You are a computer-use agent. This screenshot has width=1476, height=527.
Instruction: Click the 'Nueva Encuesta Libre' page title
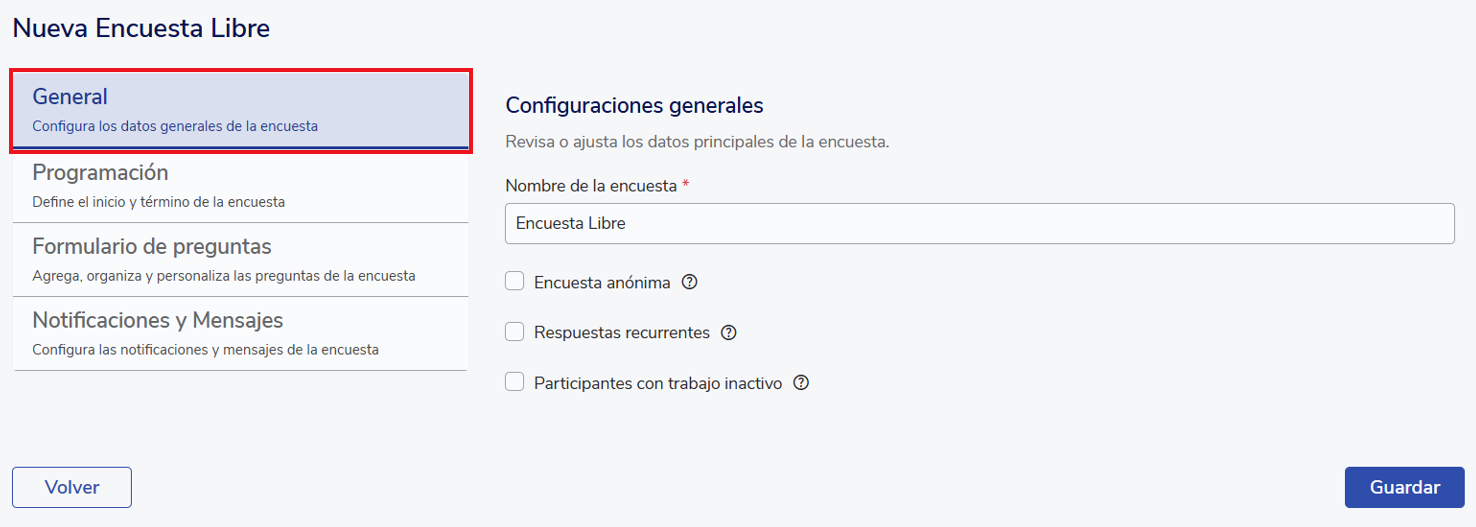141,28
